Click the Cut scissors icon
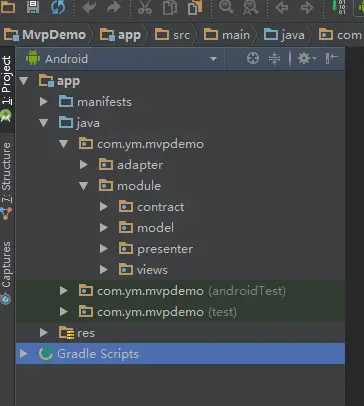This screenshot has width=364, height=406. coord(145,7)
